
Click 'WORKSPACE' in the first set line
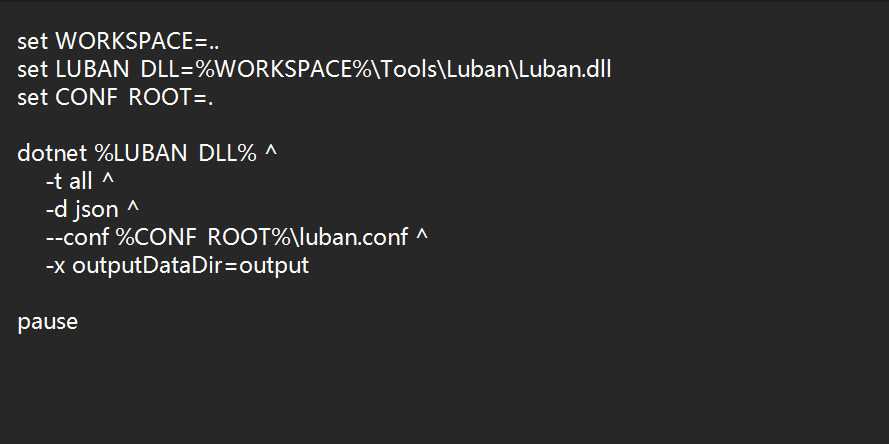(126, 42)
